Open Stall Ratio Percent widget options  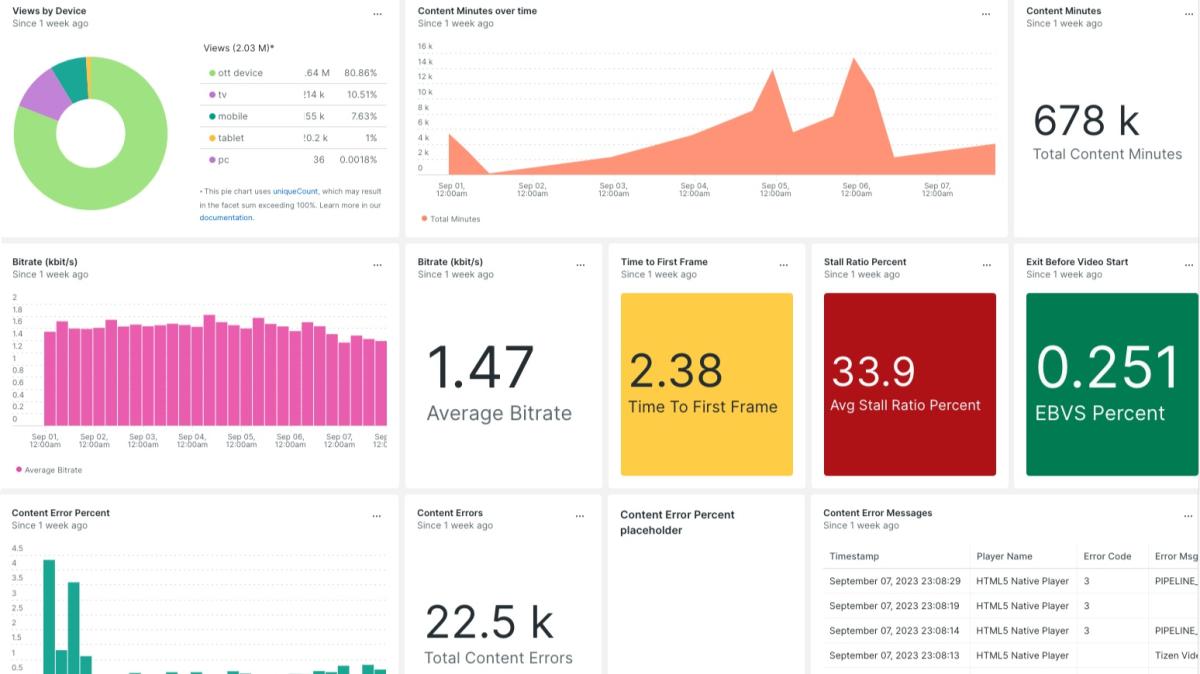[x=986, y=265]
